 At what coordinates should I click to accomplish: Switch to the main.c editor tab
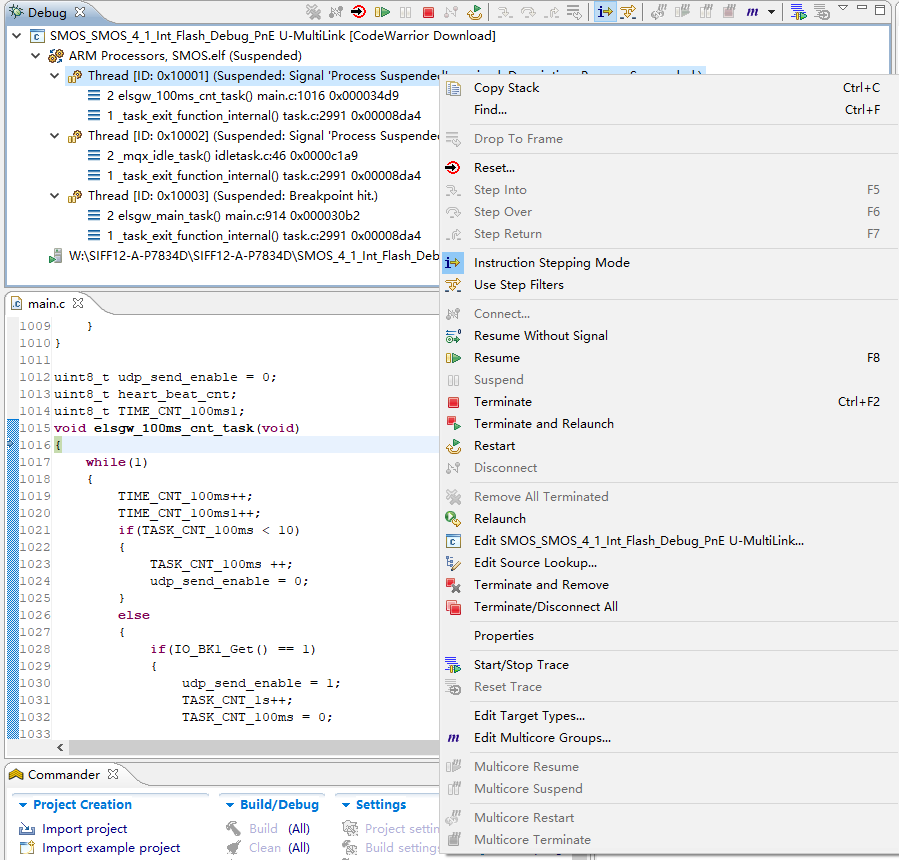pyautogui.click(x=45, y=303)
